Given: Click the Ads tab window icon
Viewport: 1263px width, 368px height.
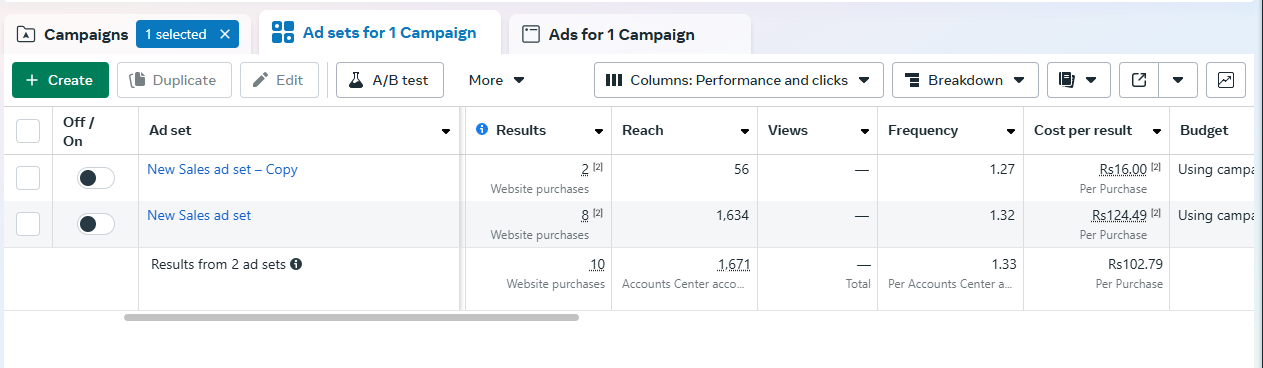Looking at the screenshot, I should click(x=531, y=34).
